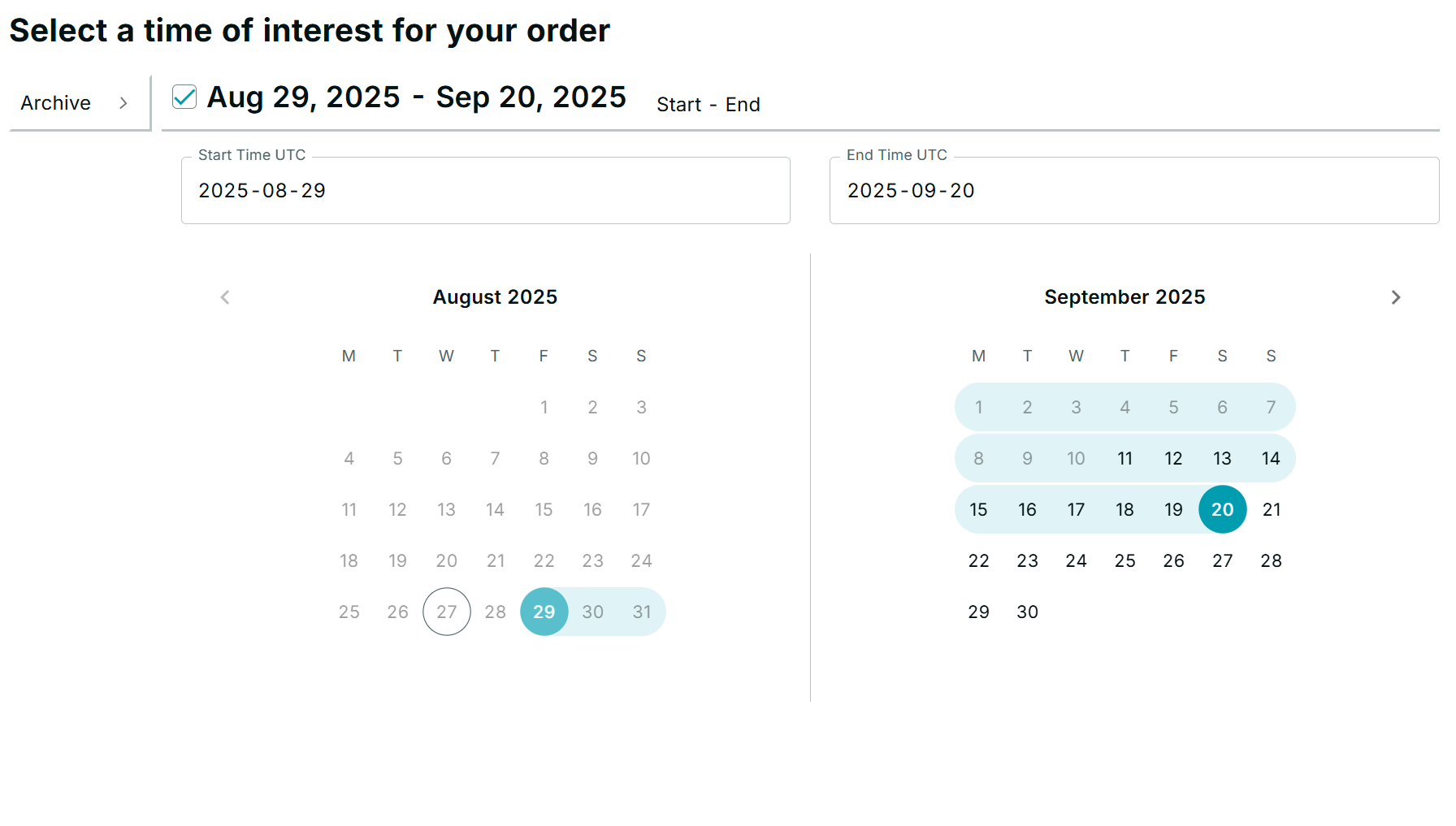Pick September 22 in the calendar
Image resolution: width=1456 pixels, height=826 pixels.
tap(978, 560)
